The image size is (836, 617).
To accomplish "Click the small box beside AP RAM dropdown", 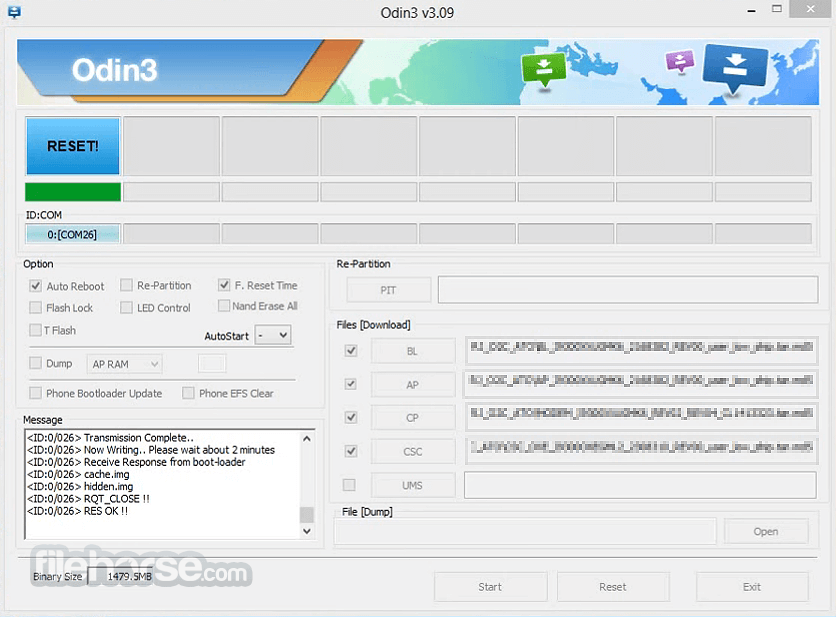I will (x=212, y=364).
